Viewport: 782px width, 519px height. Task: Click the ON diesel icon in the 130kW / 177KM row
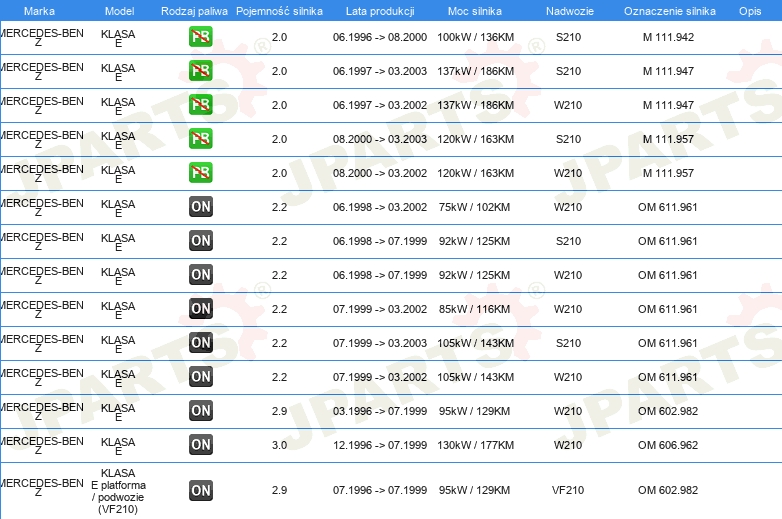click(201, 445)
